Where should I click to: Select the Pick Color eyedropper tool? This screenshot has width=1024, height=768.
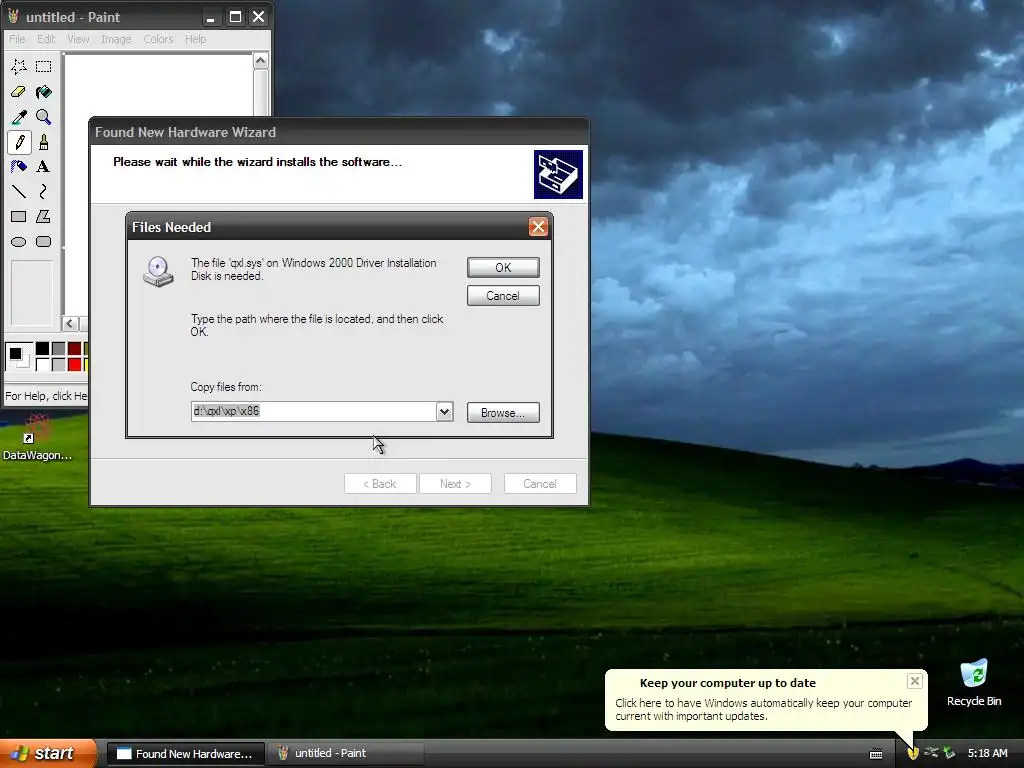click(x=18, y=117)
